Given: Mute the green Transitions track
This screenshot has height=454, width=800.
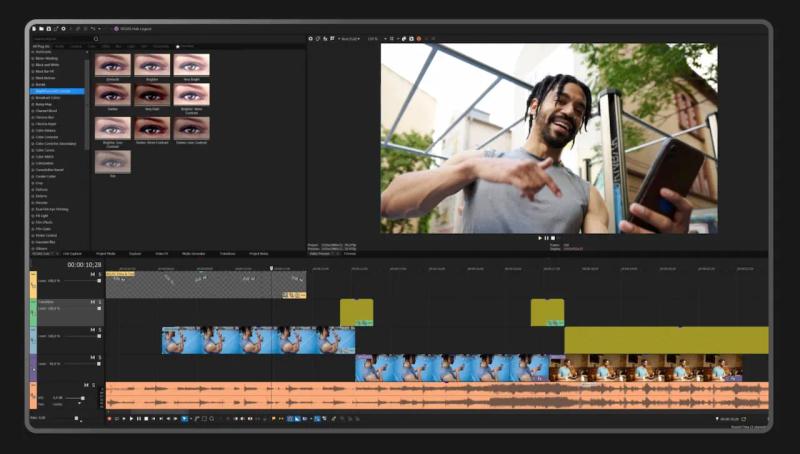Looking at the screenshot, I should [92, 302].
